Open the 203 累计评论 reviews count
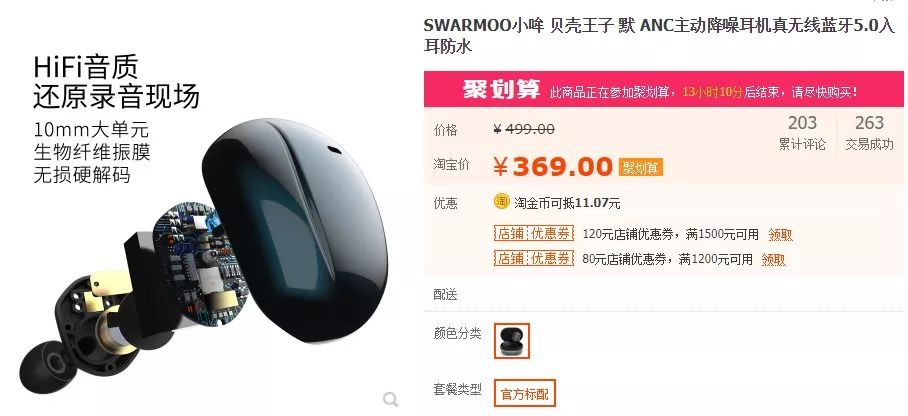908x416 pixels. 802,133
